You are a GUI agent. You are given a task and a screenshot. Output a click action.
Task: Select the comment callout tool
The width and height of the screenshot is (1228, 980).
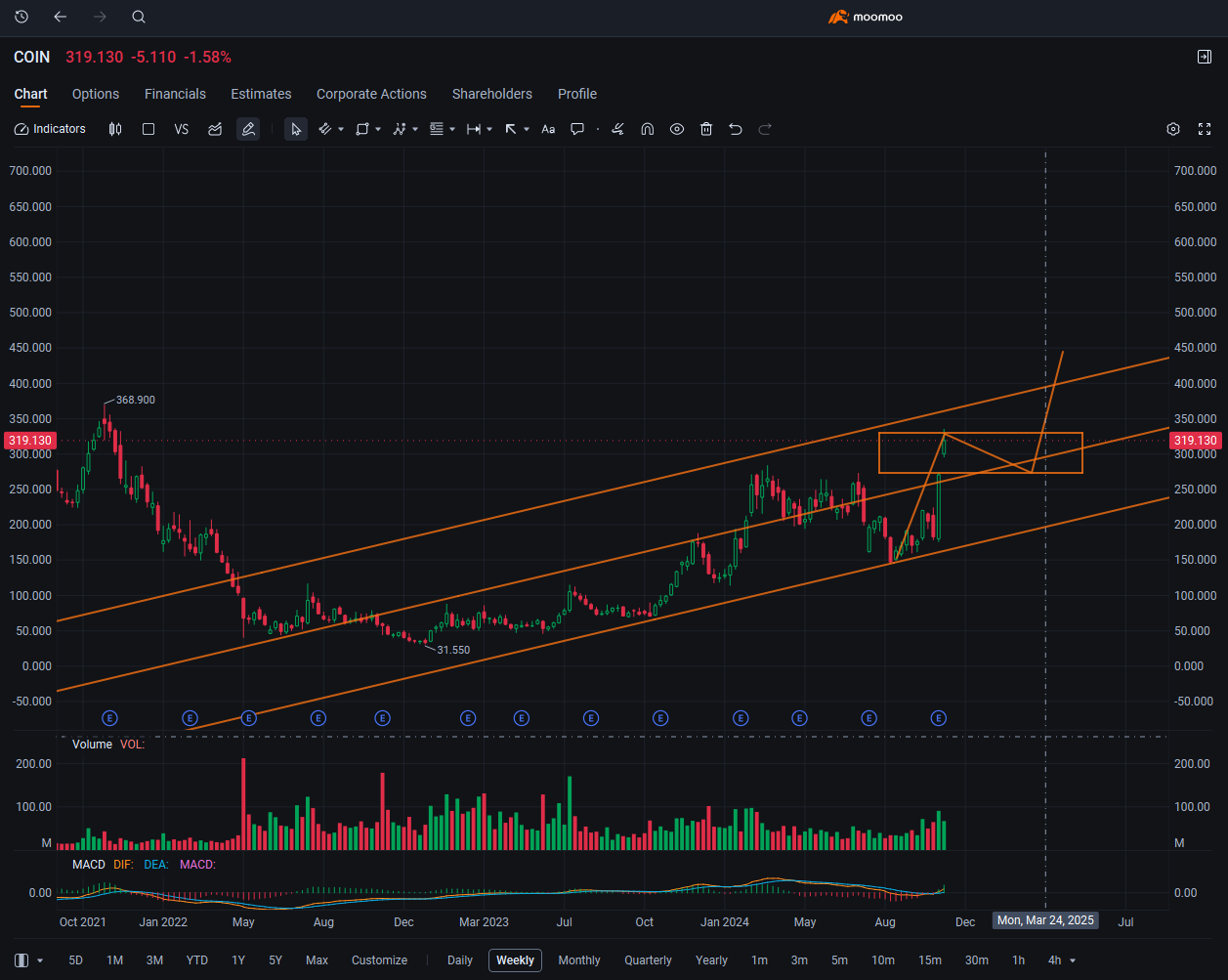point(577,129)
